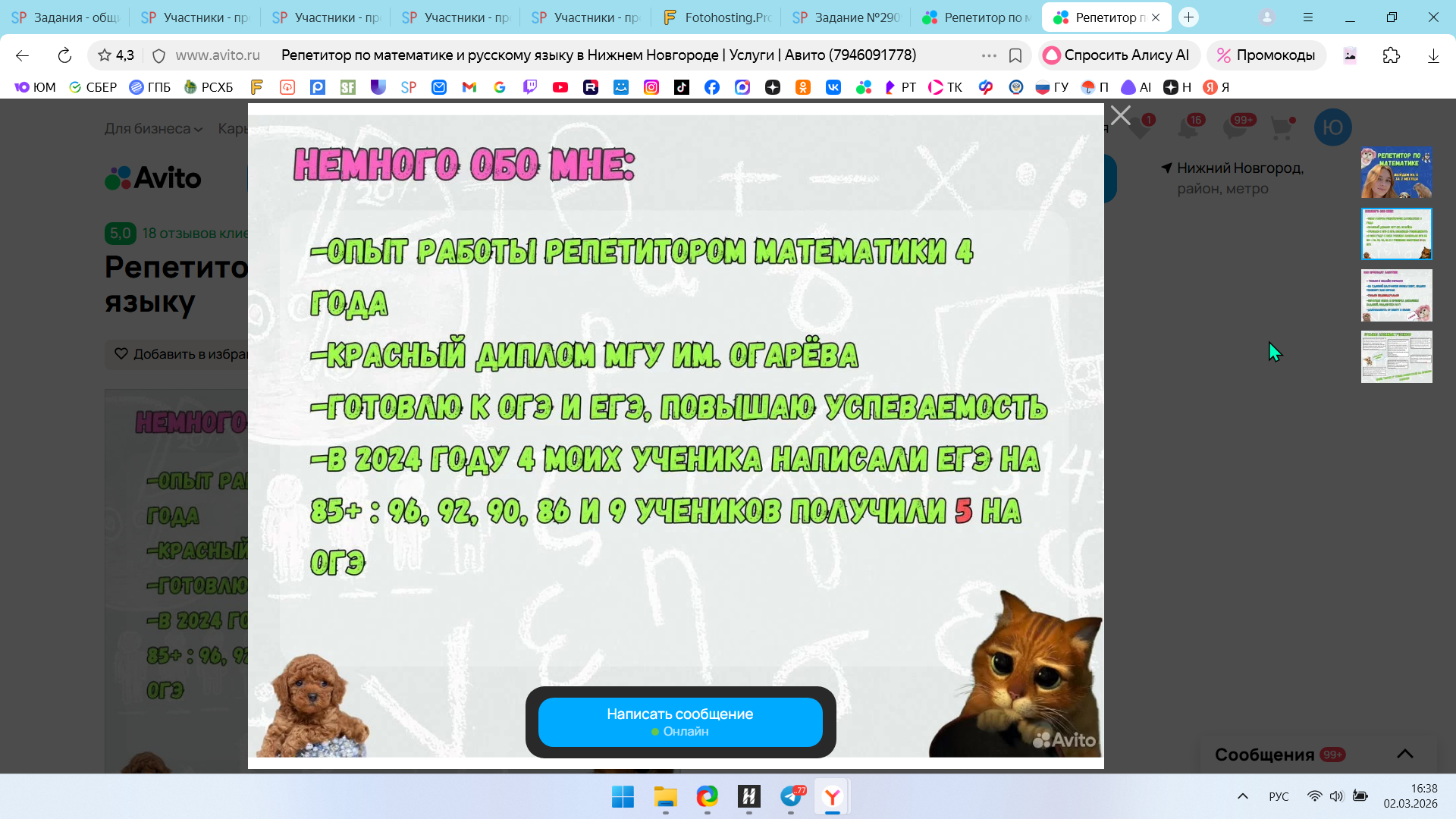This screenshot has height=819, width=1456.
Task: Expand Сообщения chat panel chevron
Action: click(1404, 754)
